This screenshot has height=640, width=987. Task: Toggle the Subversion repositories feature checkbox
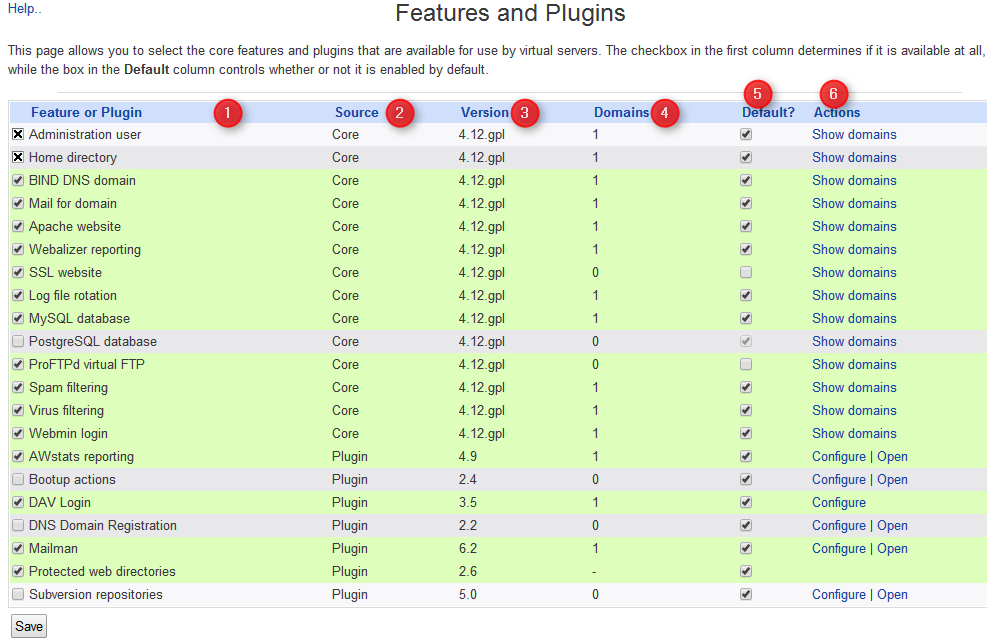[x=18, y=595]
